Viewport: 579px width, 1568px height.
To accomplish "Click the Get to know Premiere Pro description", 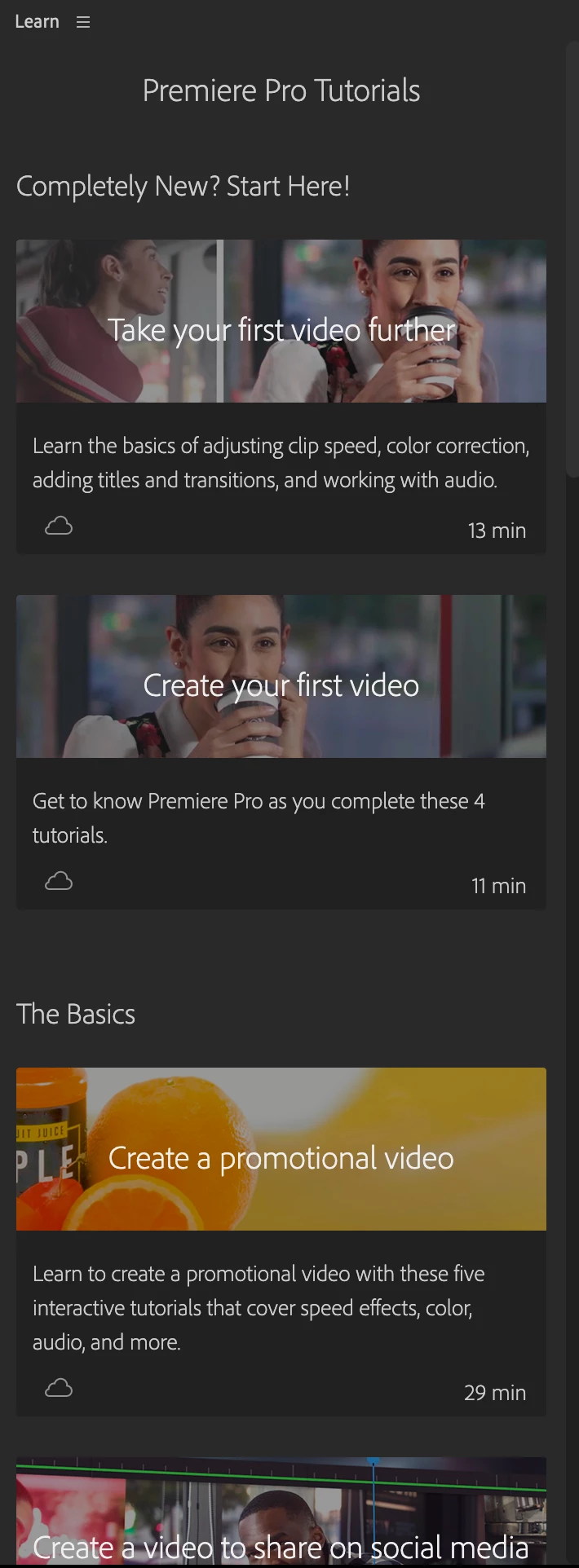I will 259,818.
